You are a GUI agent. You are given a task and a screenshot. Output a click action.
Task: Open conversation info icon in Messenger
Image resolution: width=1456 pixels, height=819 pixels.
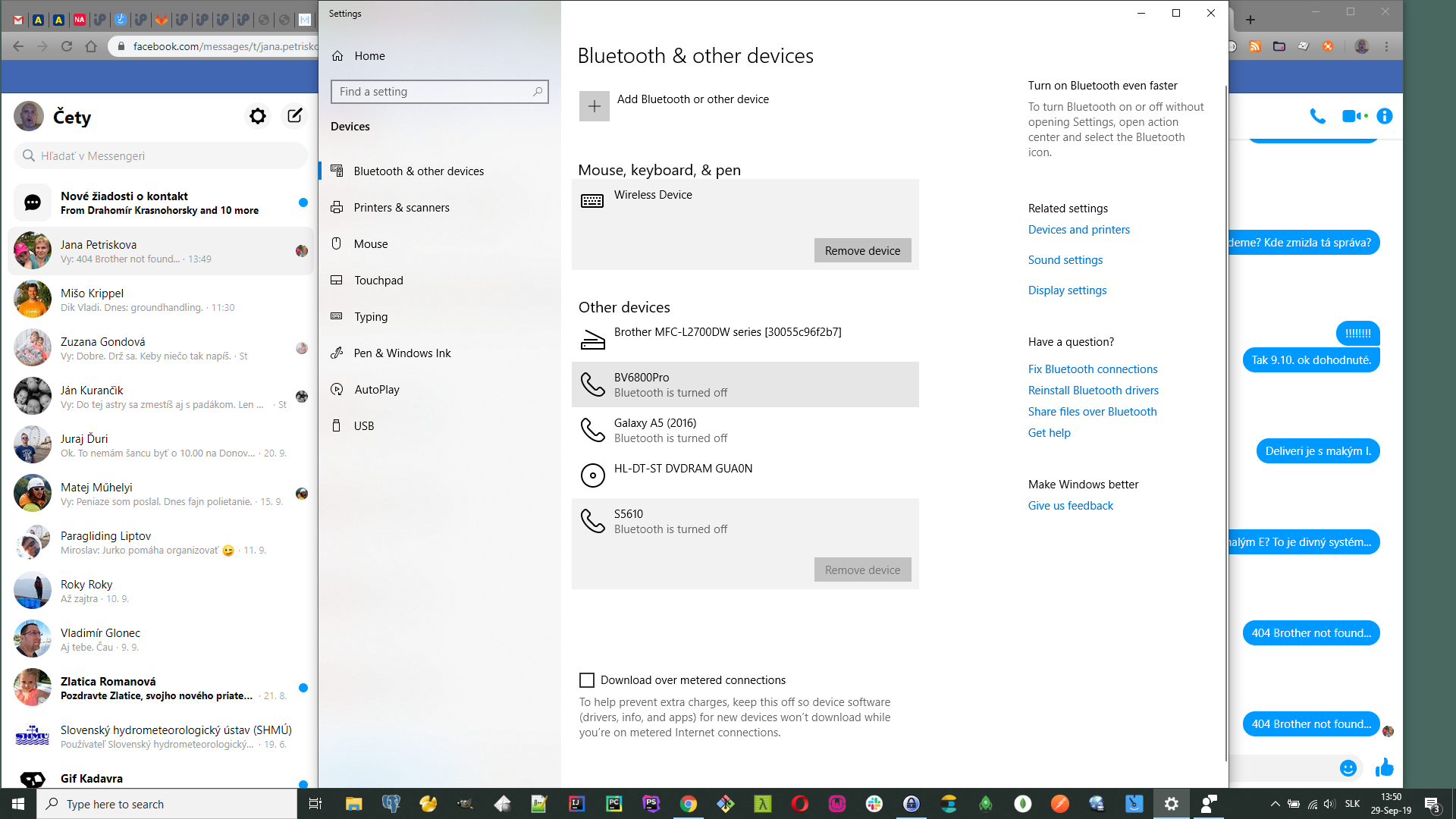click(1385, 116)
